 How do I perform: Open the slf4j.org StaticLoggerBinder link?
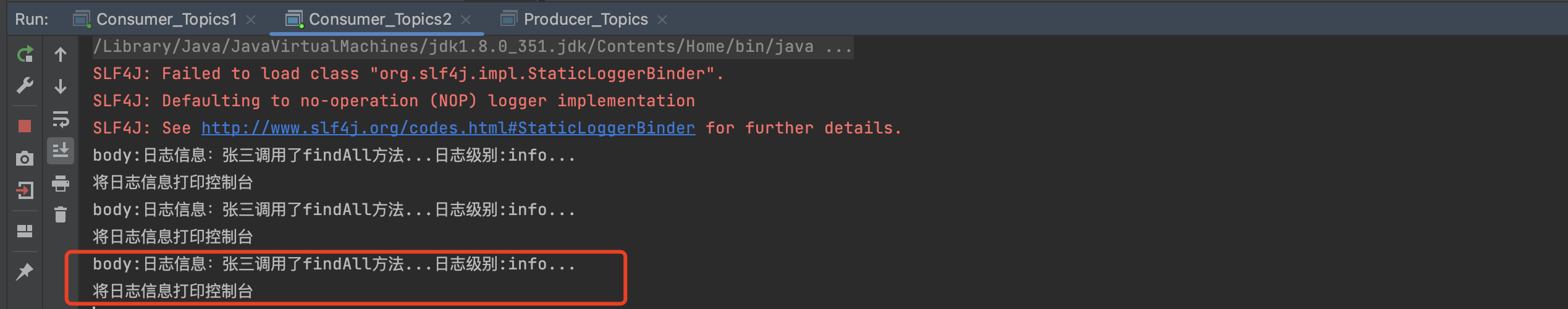point(448,128)
